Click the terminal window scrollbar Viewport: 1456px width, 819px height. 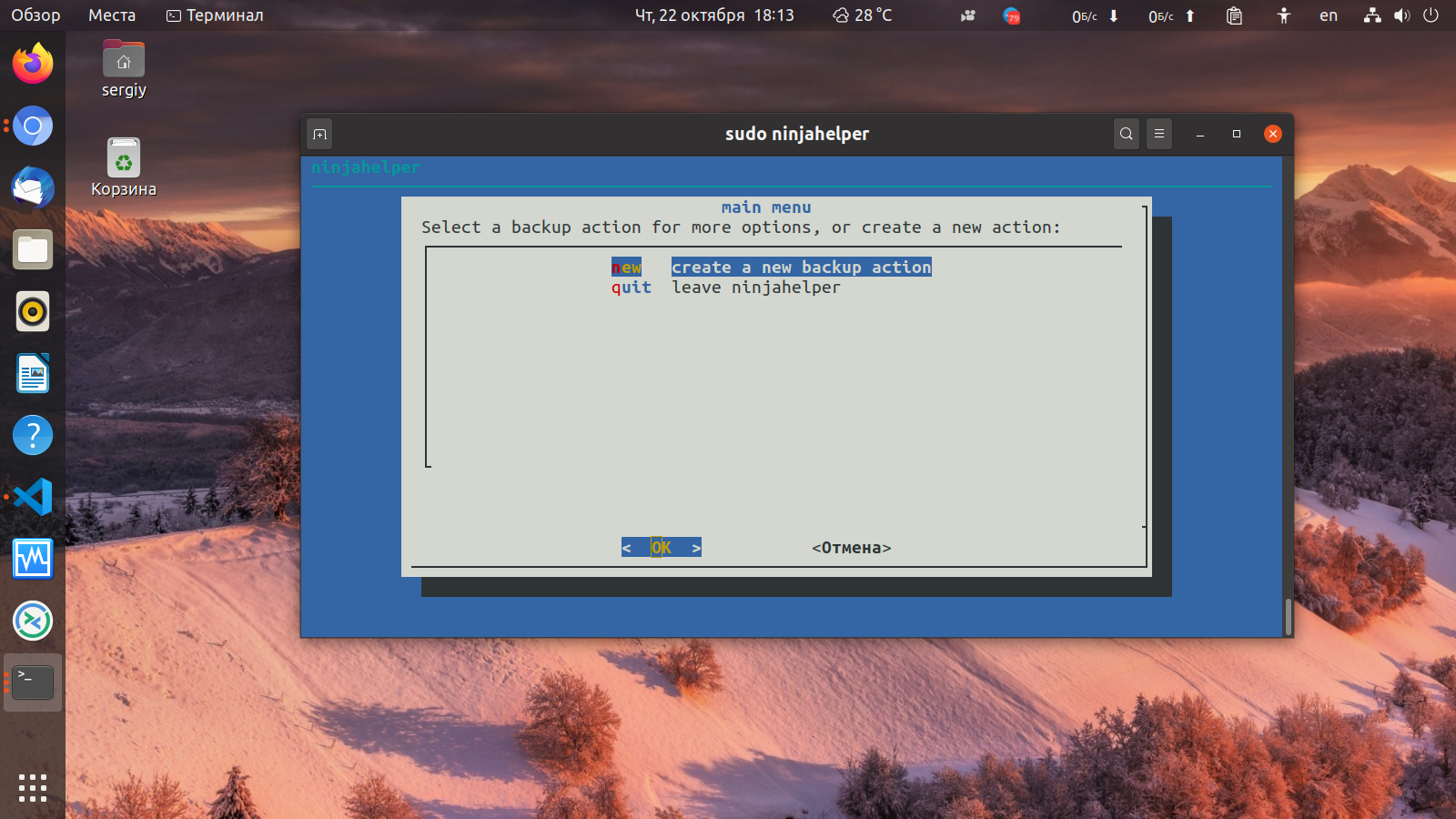(1289, 617)
